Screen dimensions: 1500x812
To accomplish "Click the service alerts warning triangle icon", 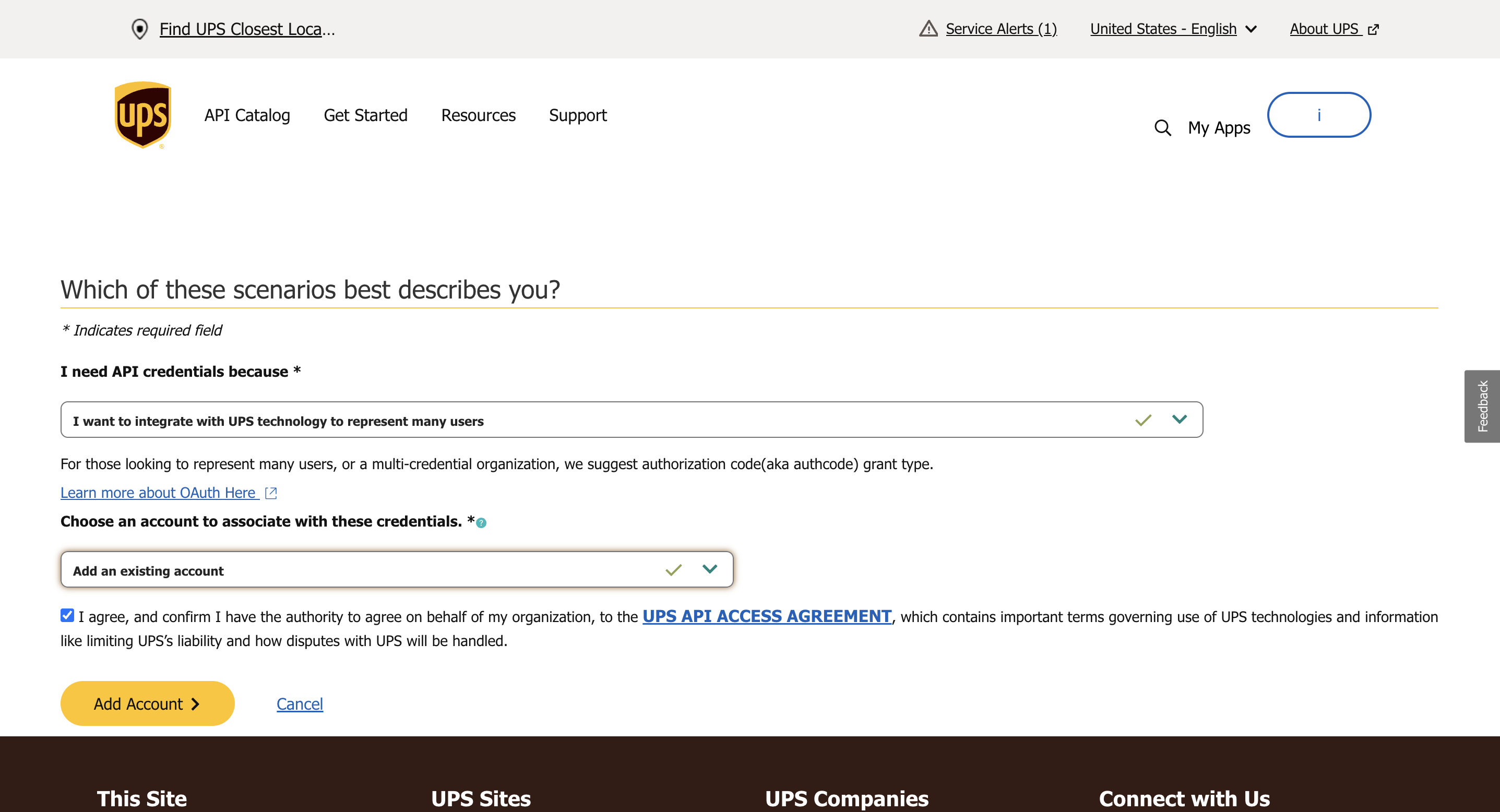I will click(928, 29).
